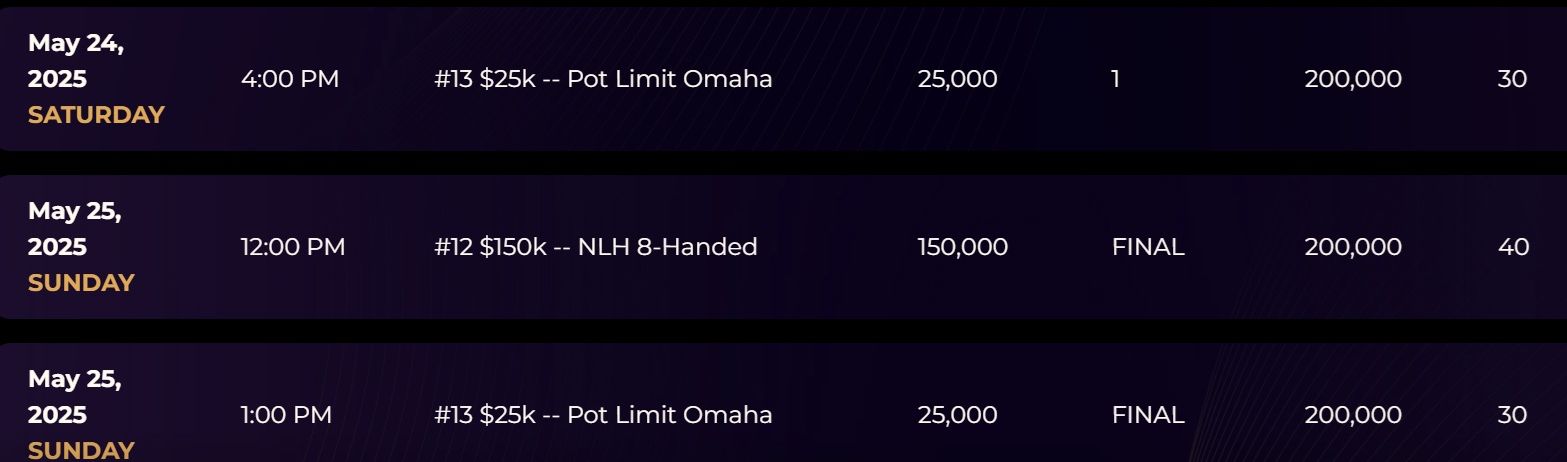Click the 25,000 buy-in in the 1:00 PM row
Image resolution: width=1567 pixels, height=462 pixels.
[957, 415]
